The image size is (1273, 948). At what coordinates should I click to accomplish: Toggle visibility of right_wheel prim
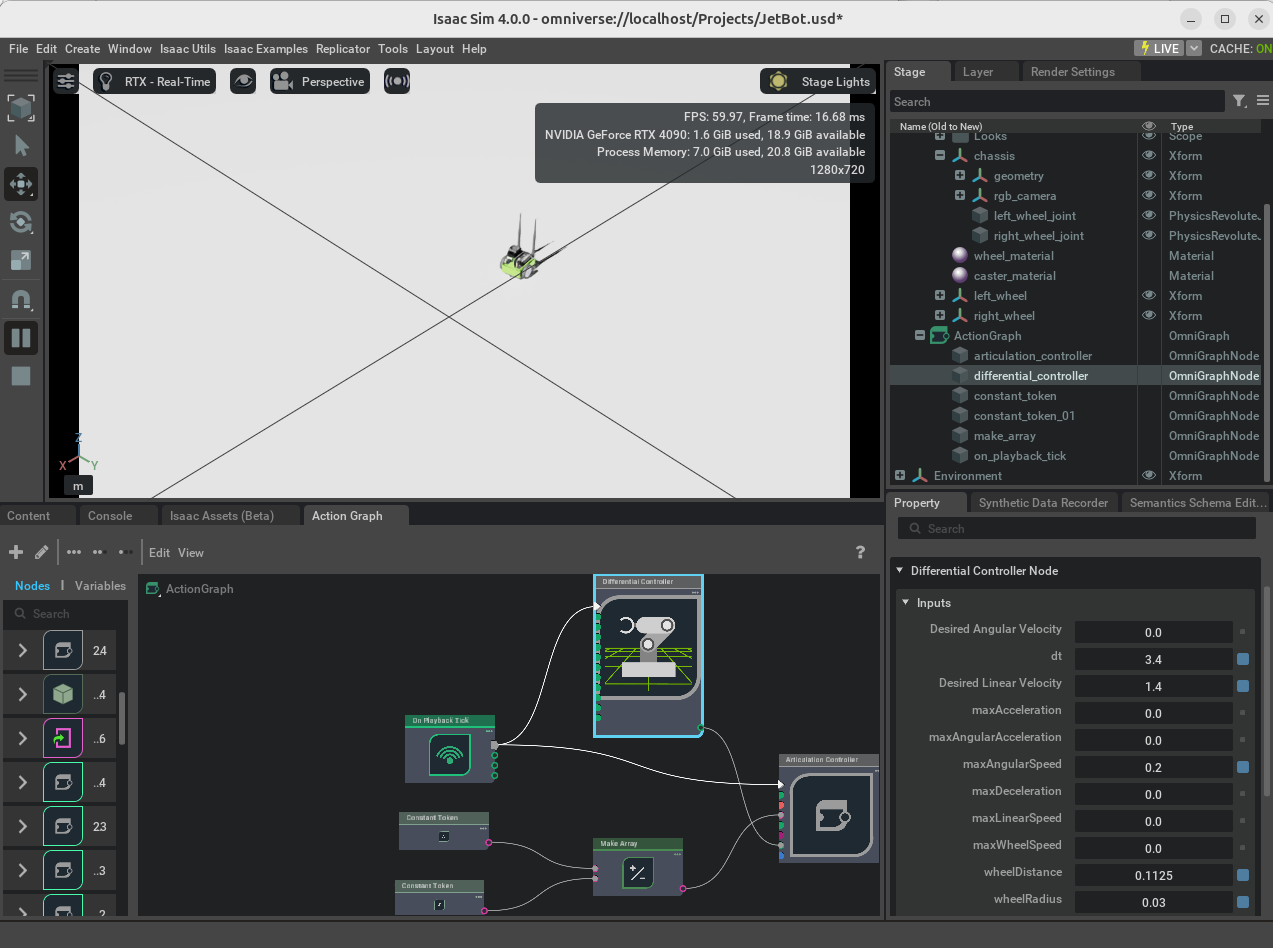click(x=1149, y=316)
